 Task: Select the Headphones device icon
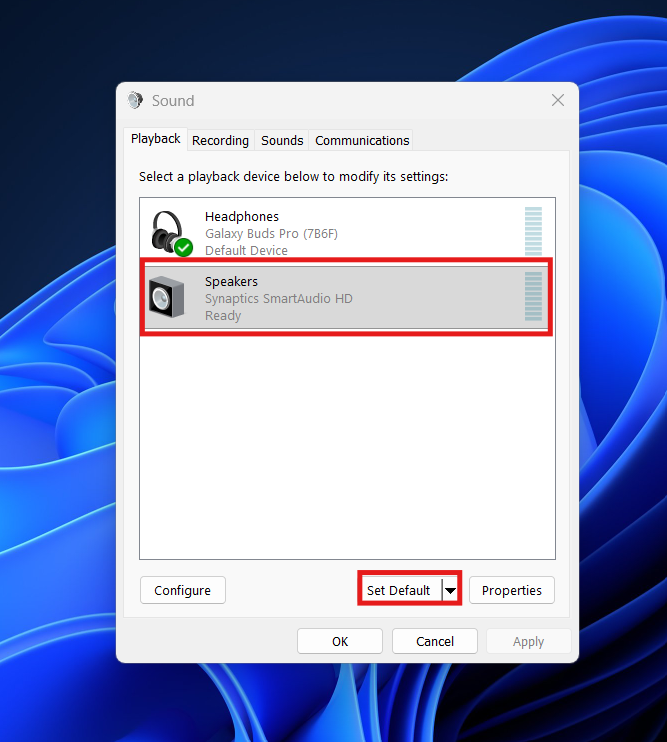pyautogui.click(x=172, y=233)
